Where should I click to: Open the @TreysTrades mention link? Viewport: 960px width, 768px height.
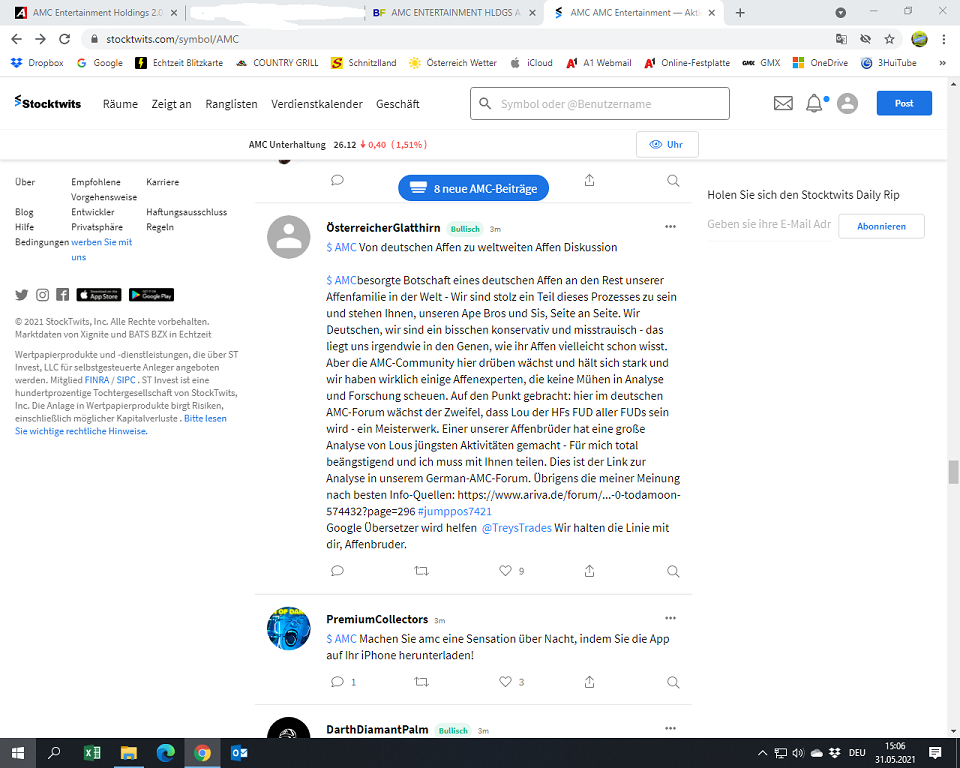[517, 528]
